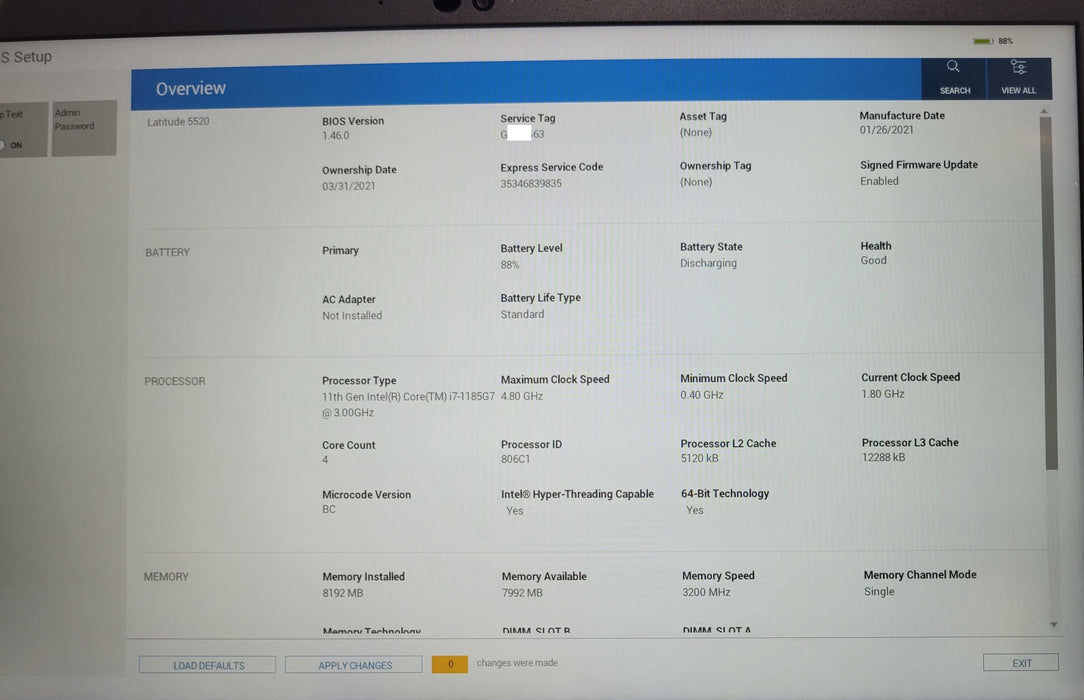The height and width of the screenshot is (700, 1084).
Task: Click the Exit button
Action: 1021,663
